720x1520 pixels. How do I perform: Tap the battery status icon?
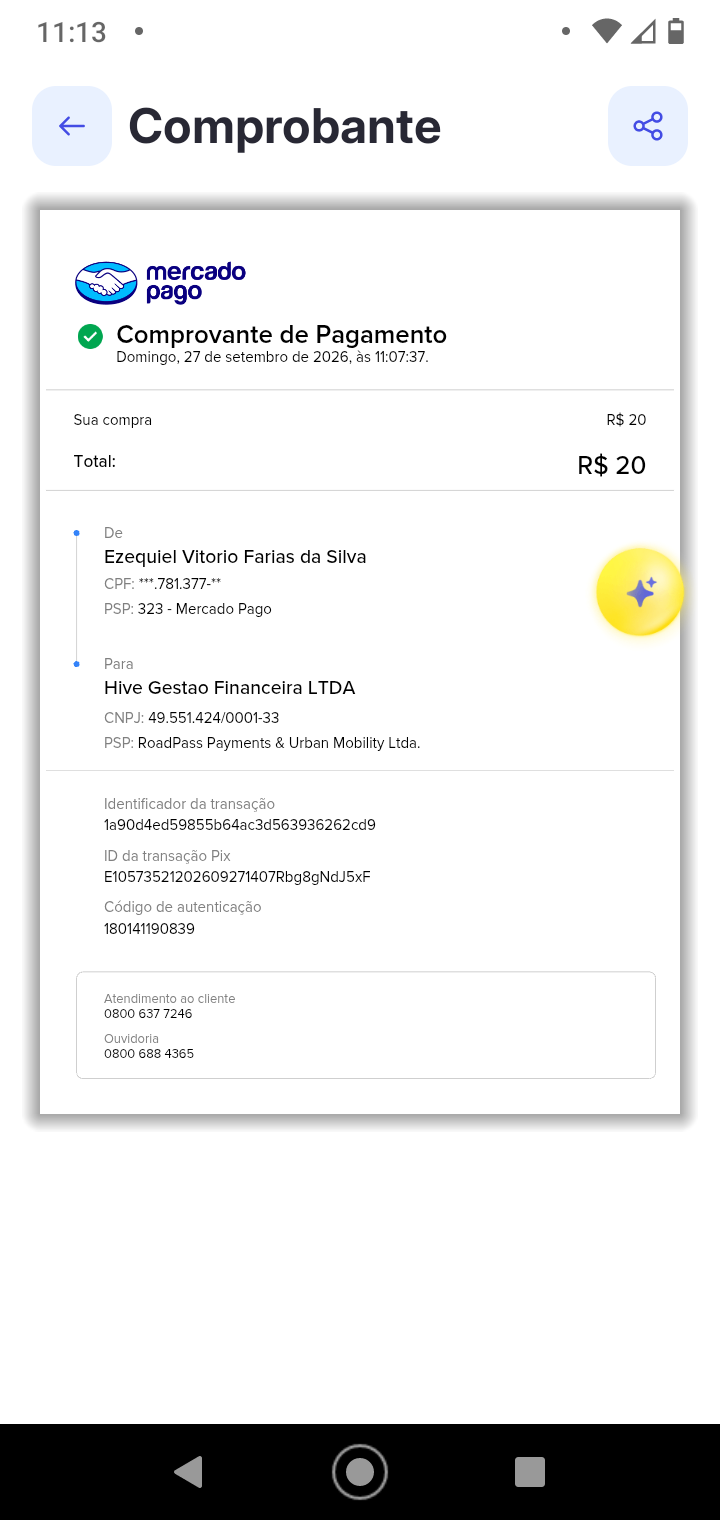tap(676, 31)
